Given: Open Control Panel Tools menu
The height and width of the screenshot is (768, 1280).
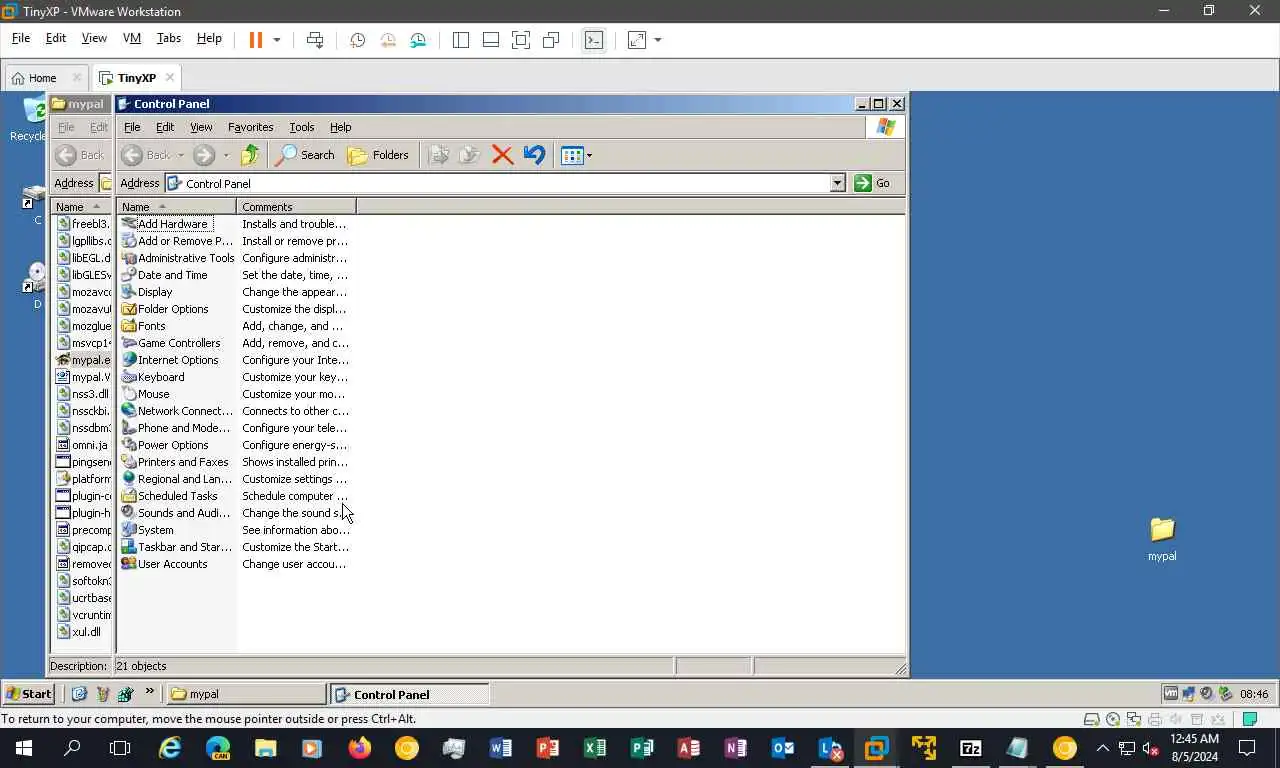Looking at the screenshot, I should [302, 127].
